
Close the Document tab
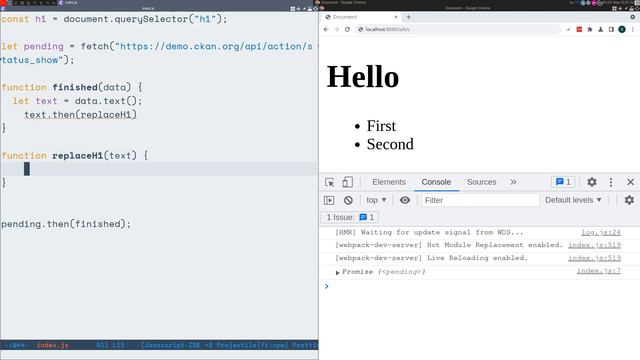396,17
